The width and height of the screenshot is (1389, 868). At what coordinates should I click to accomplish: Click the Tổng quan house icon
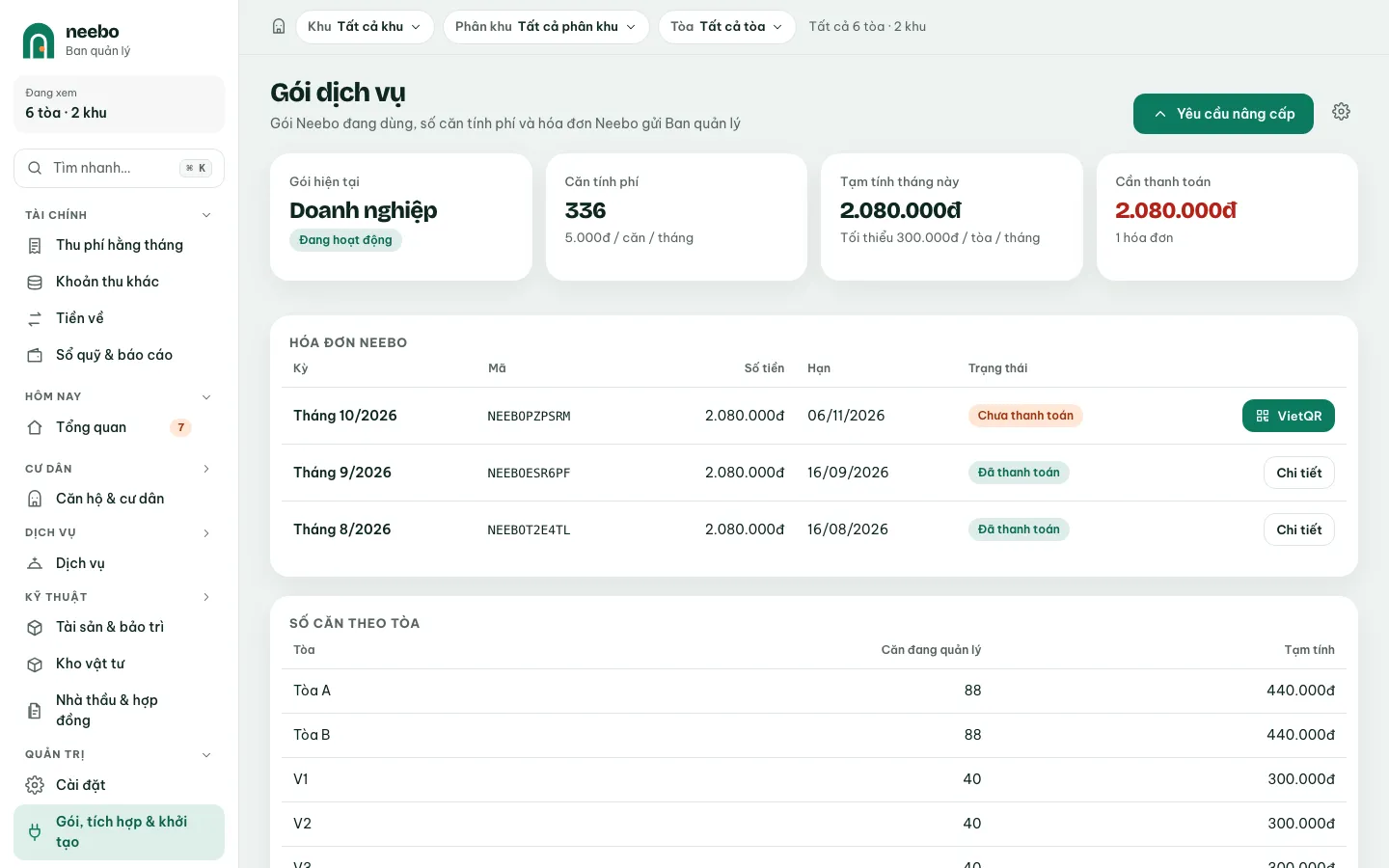[x=35, y=427]
